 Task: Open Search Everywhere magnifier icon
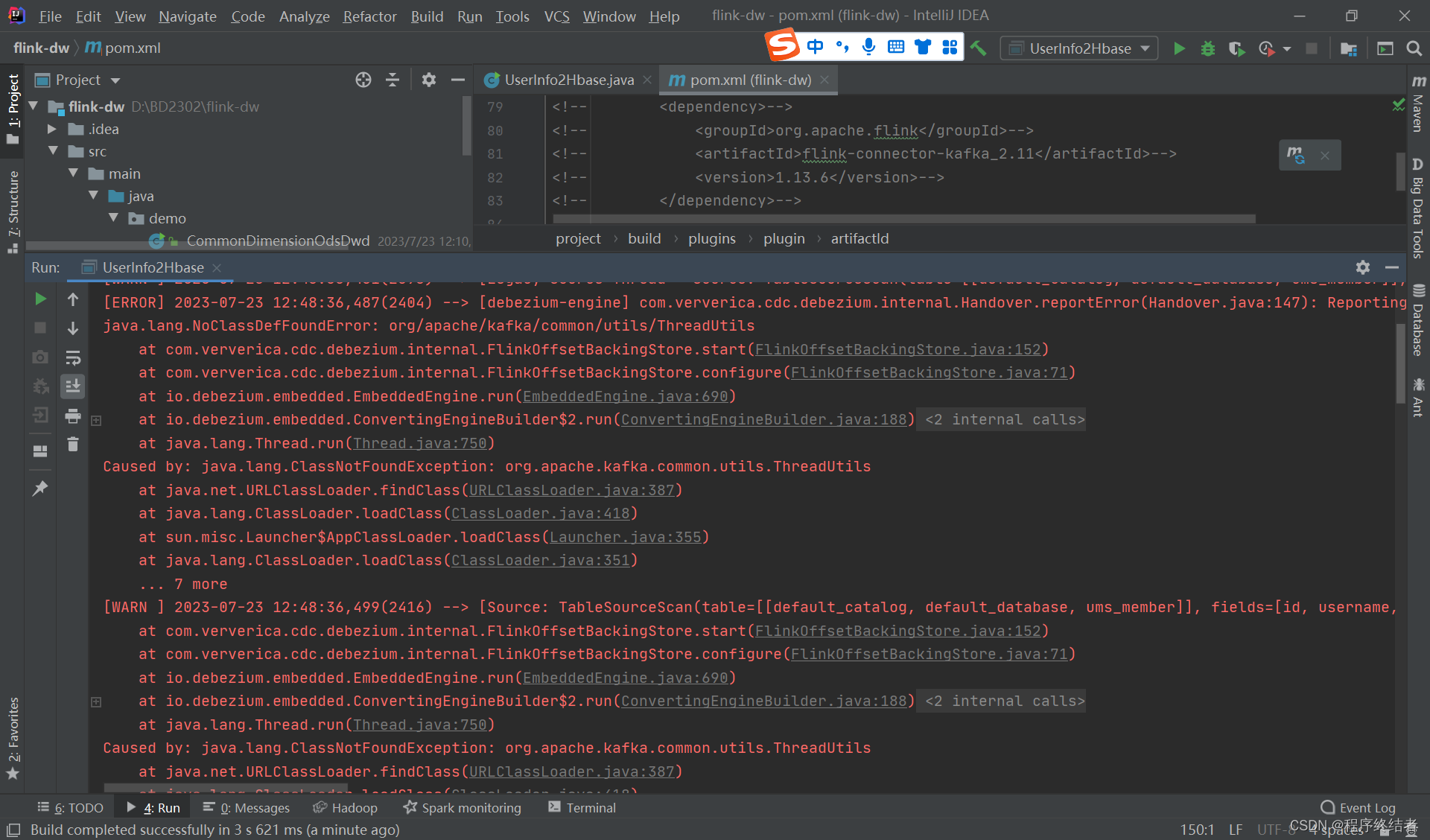click(1414, 48)
